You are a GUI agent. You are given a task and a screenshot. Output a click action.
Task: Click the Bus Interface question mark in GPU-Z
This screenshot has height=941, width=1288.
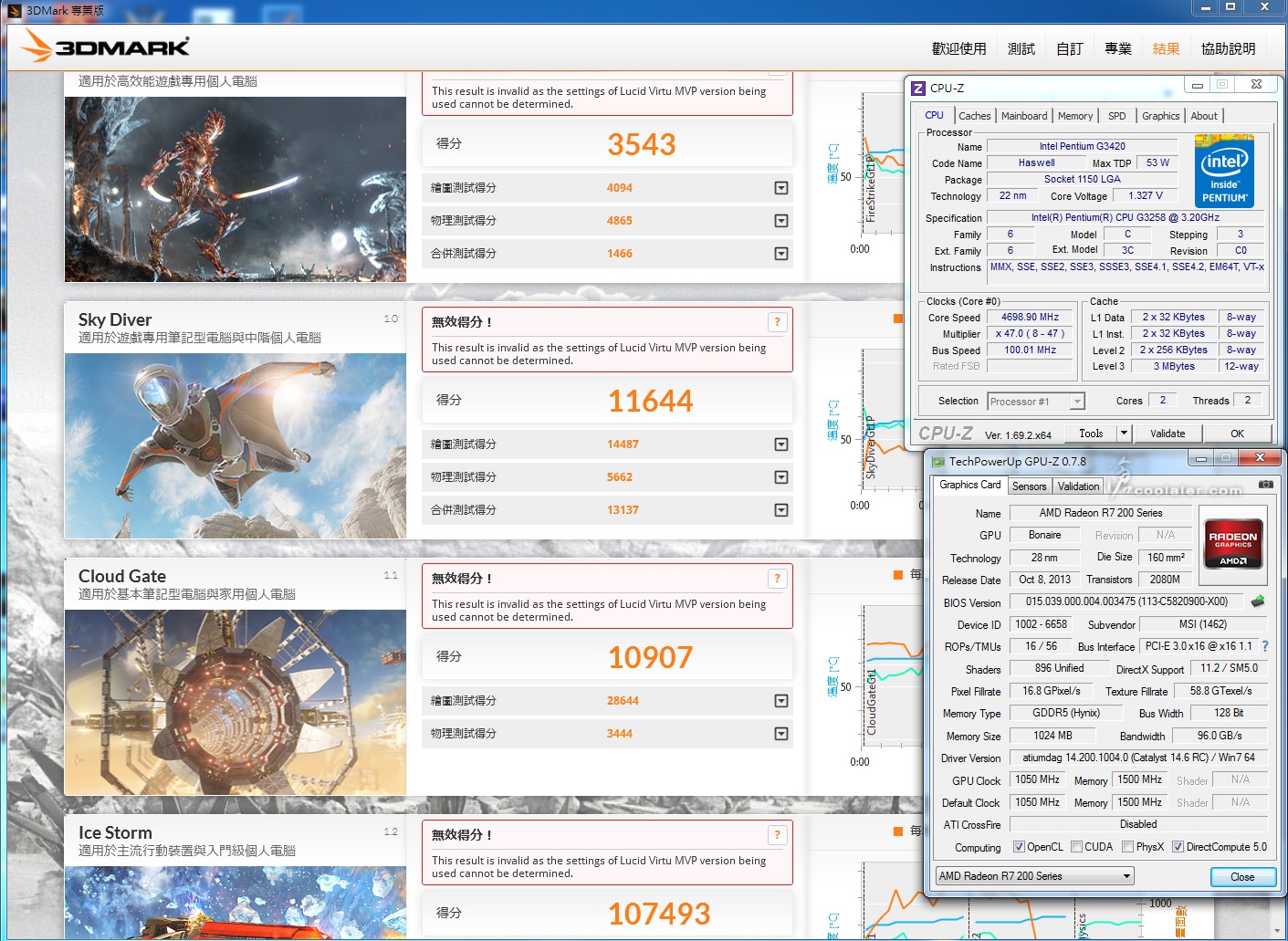coord(1265,646)
